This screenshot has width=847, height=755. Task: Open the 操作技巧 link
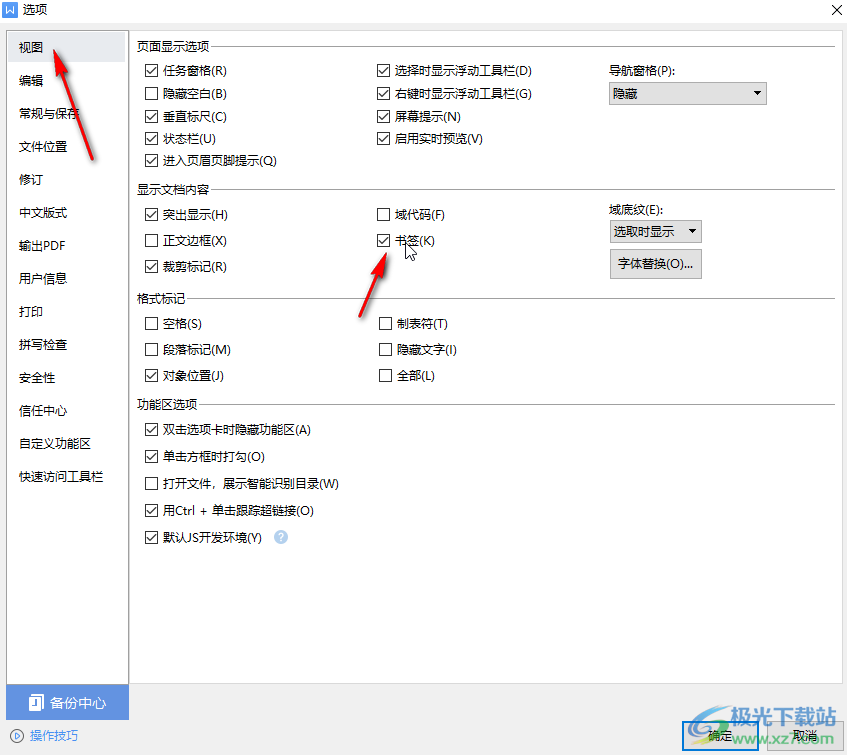(54, 736)
